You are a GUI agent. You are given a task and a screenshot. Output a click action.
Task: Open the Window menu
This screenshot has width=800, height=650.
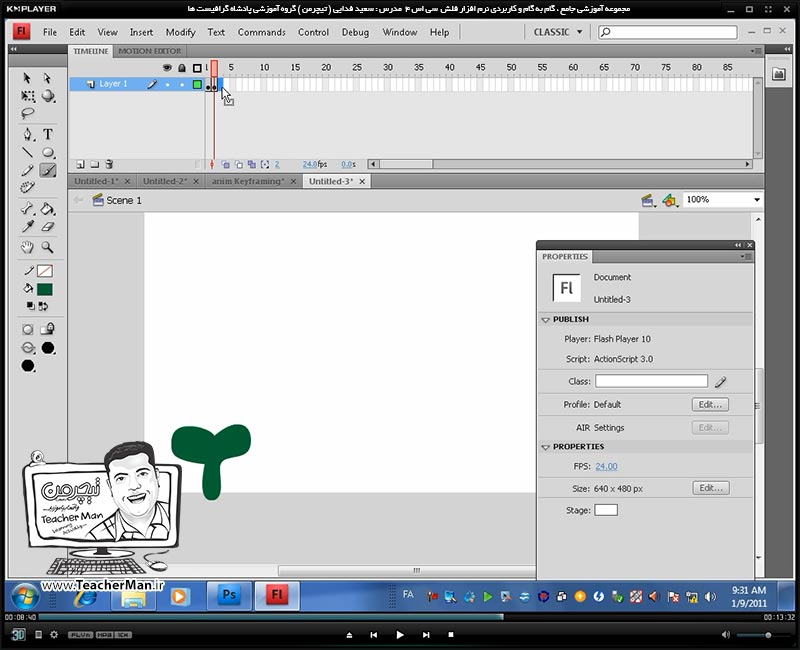(399, 32)
